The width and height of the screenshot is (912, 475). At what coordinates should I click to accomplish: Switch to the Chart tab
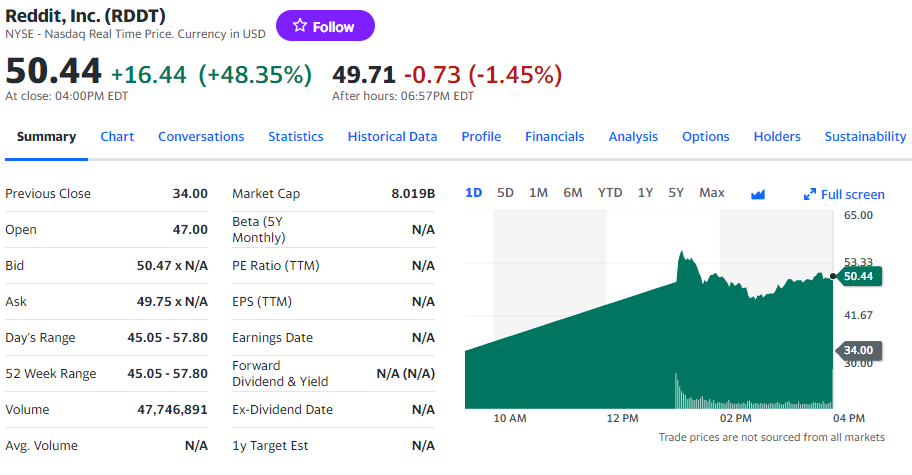coord(117,137)
